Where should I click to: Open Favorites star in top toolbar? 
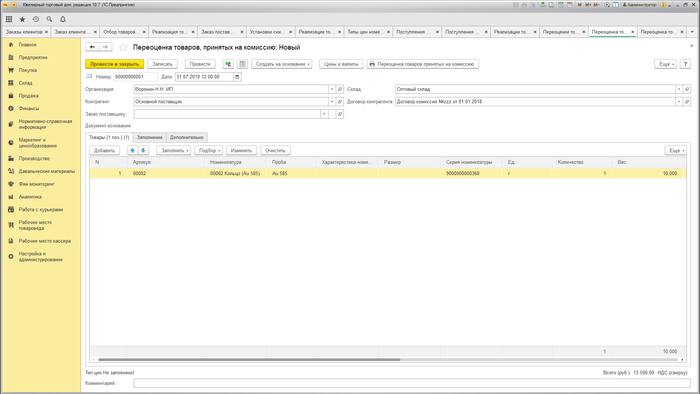click(x=22, y=19)
